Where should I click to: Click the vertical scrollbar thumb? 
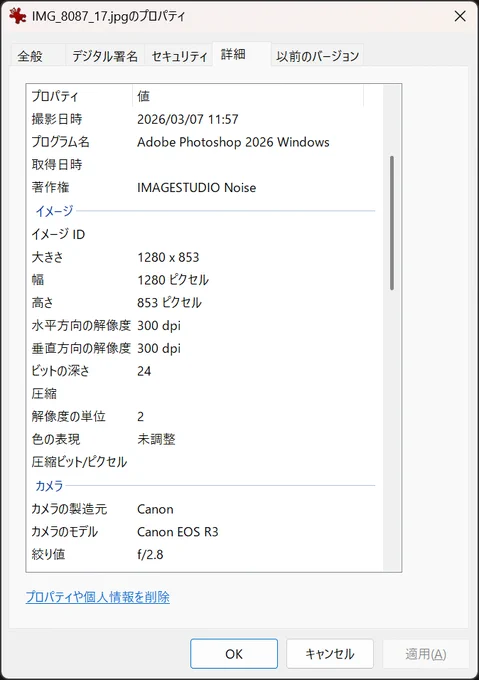coord(392,223)
